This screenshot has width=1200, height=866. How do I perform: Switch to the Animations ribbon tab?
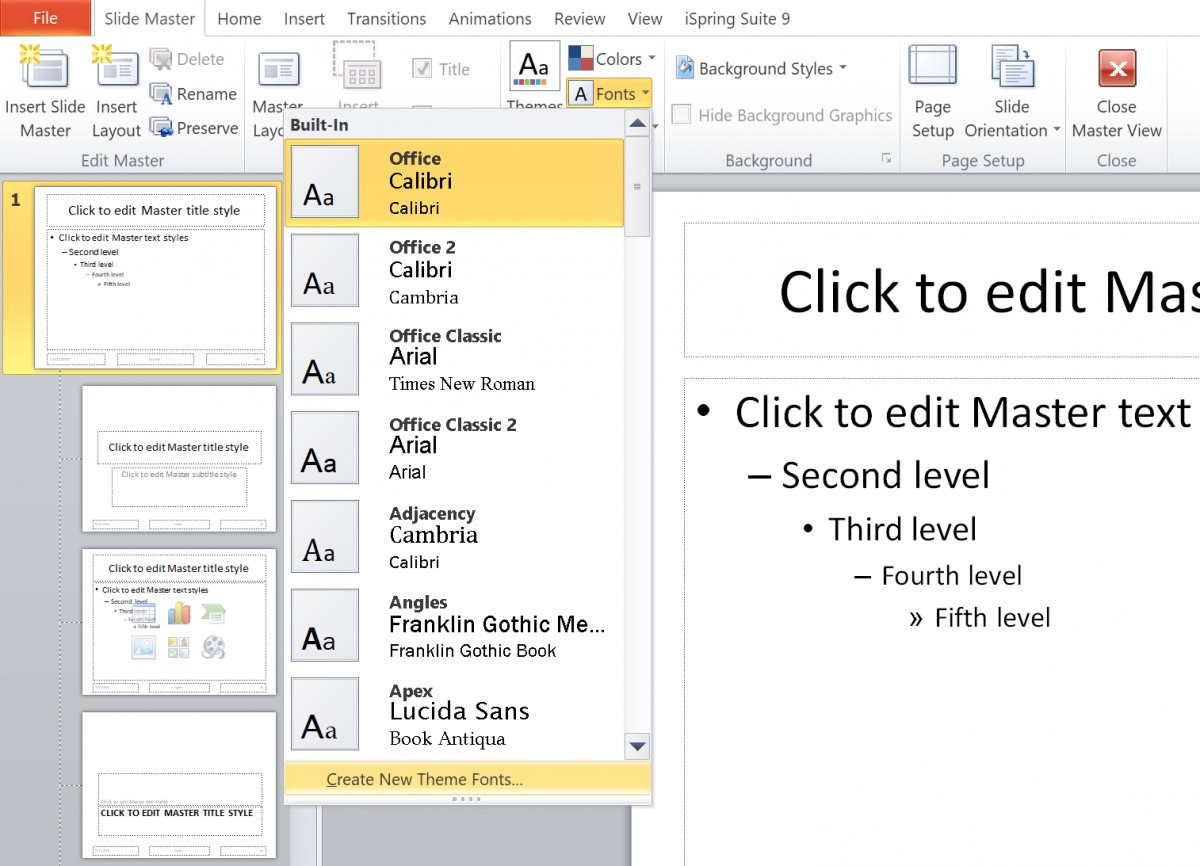(x=489, y=18)
